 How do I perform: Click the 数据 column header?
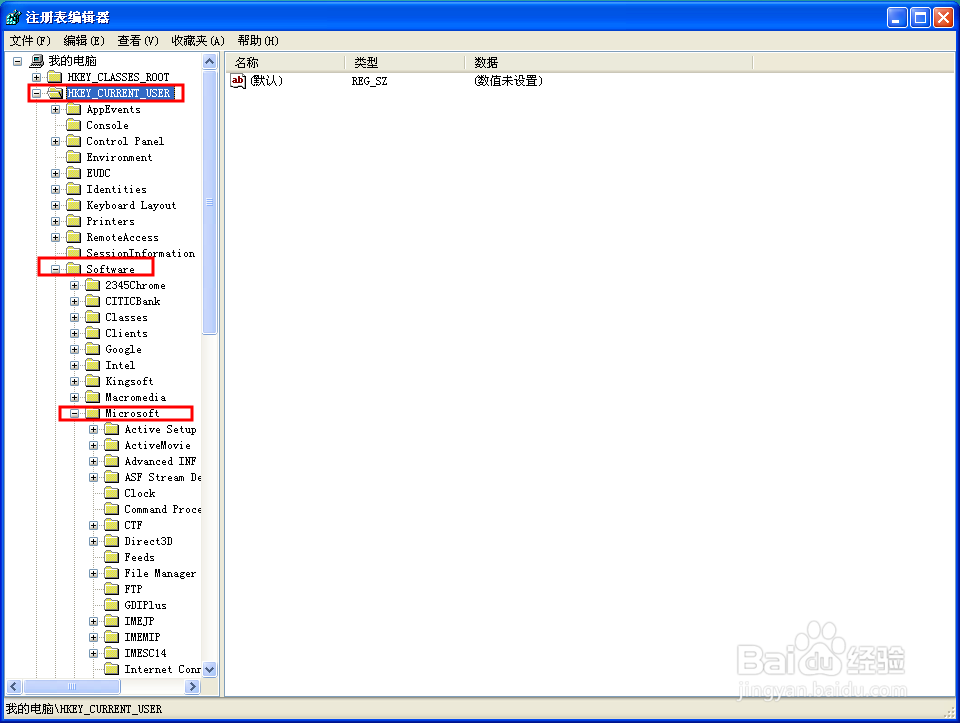609,62
